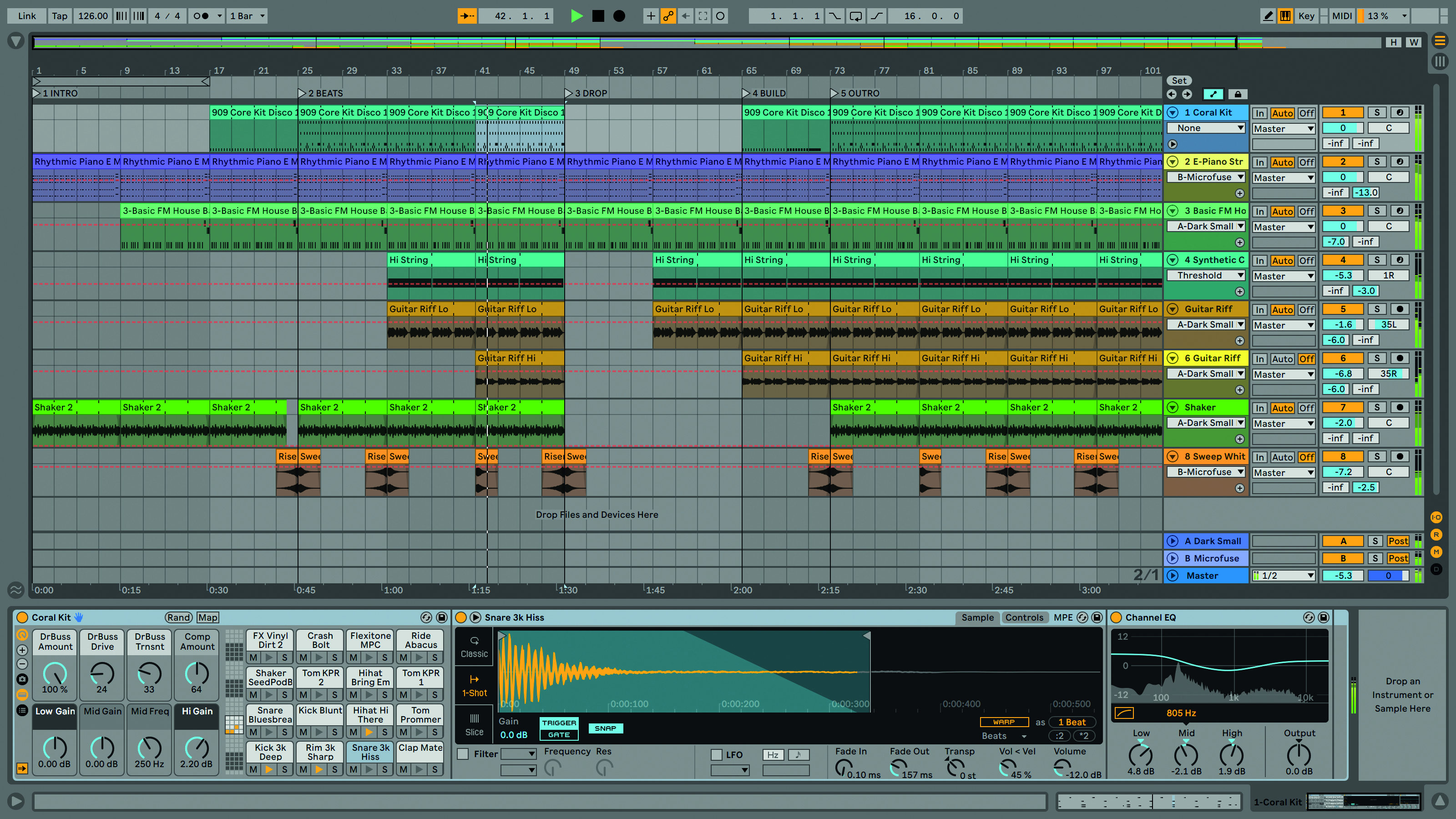Image resolution: width=1456 pixels, height=819 pixels.
Task: Toggle Mixer section M button
Action: [1436, 551]
